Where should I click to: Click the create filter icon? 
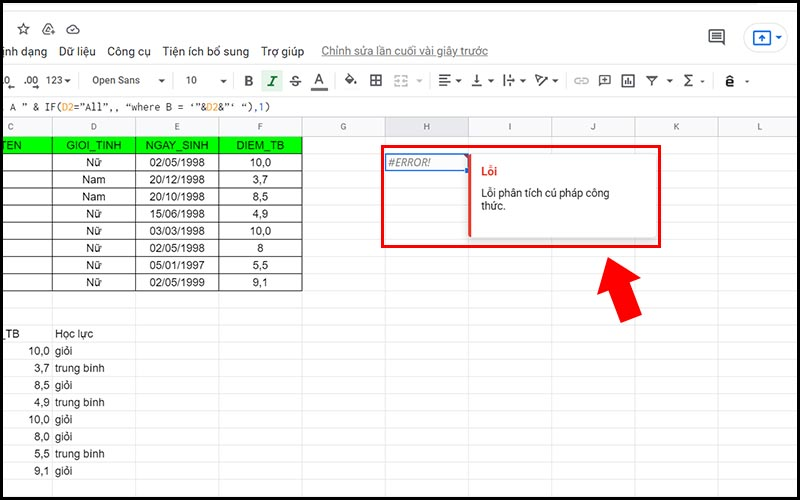pyautogui.click(x=652, y=81)
